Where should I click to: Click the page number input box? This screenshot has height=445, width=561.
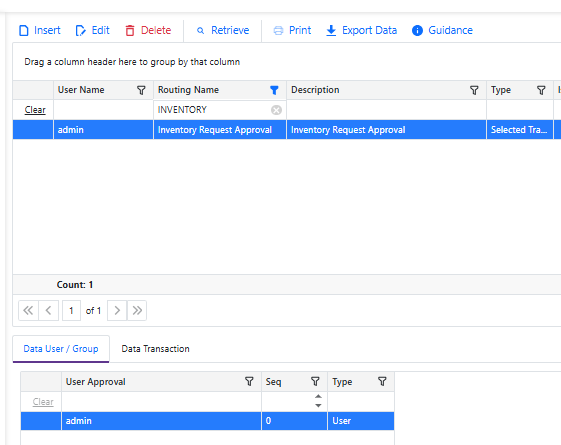(x=71, y=310)
